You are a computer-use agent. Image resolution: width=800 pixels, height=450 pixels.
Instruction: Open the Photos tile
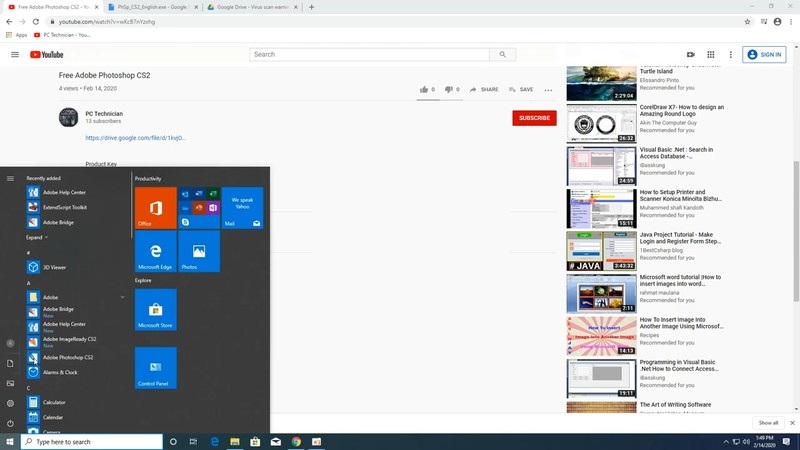[x=199, y=251]
